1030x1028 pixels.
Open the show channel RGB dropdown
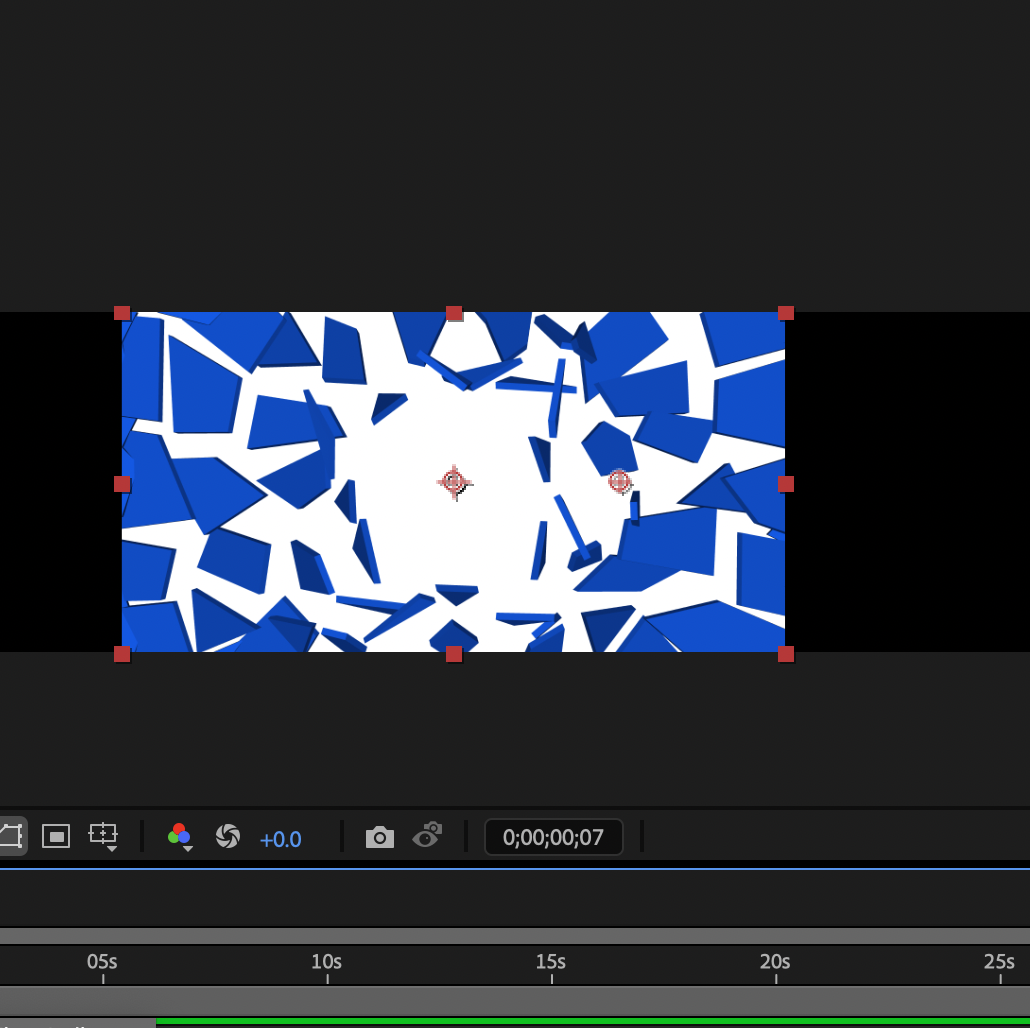[180, 836]
